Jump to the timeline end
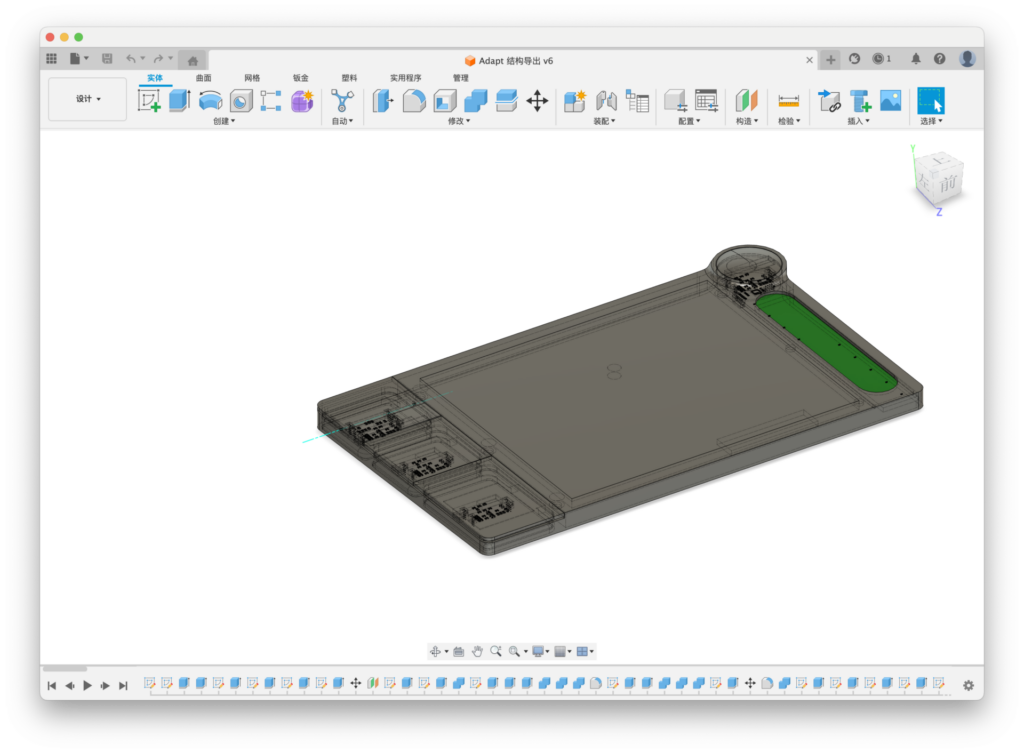1024x753 pixels. 123,685
